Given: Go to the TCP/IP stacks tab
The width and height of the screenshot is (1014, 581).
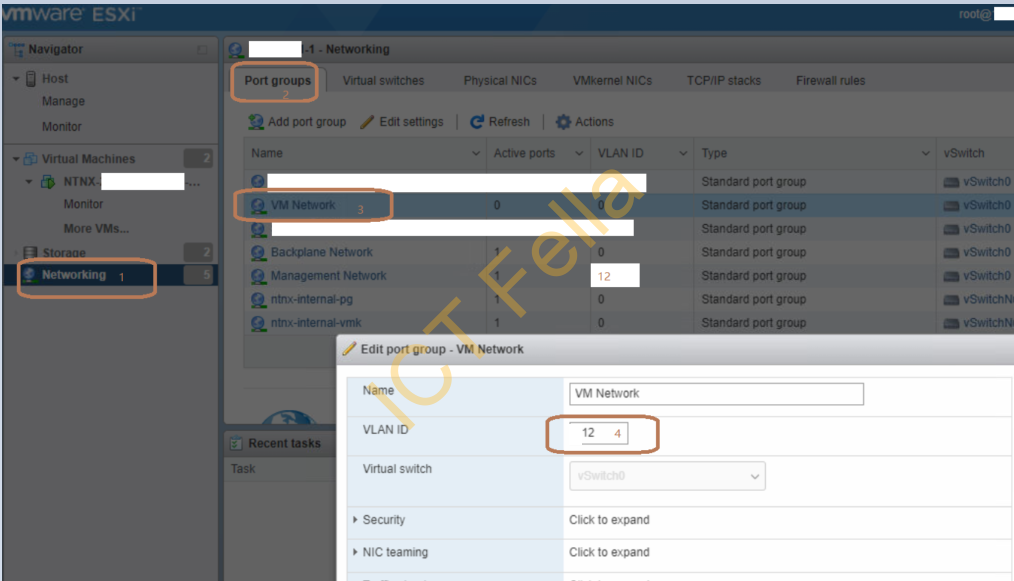Looking at the screenshot, I should (x=724, y=81).
